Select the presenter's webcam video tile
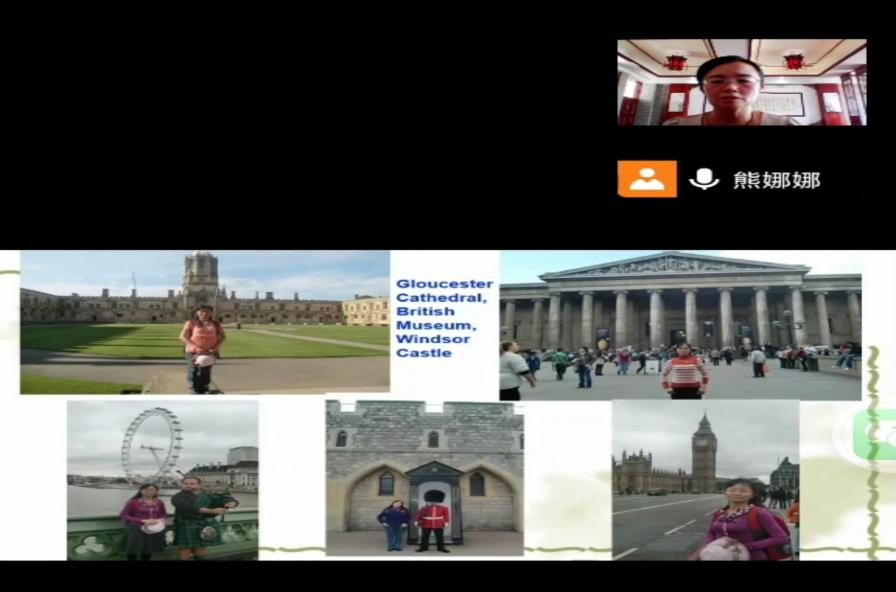This screenshot has height=592, width=896. pos(741,82)
